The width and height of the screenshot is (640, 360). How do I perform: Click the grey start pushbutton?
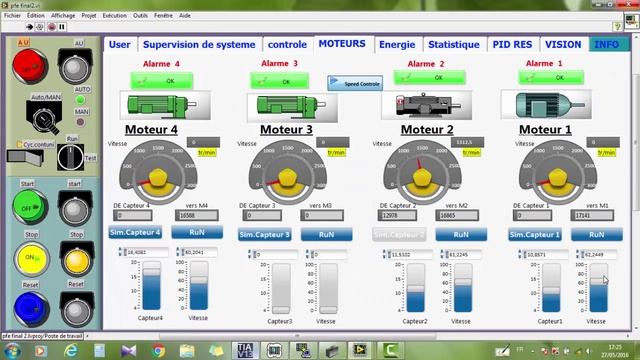(75, 208)
